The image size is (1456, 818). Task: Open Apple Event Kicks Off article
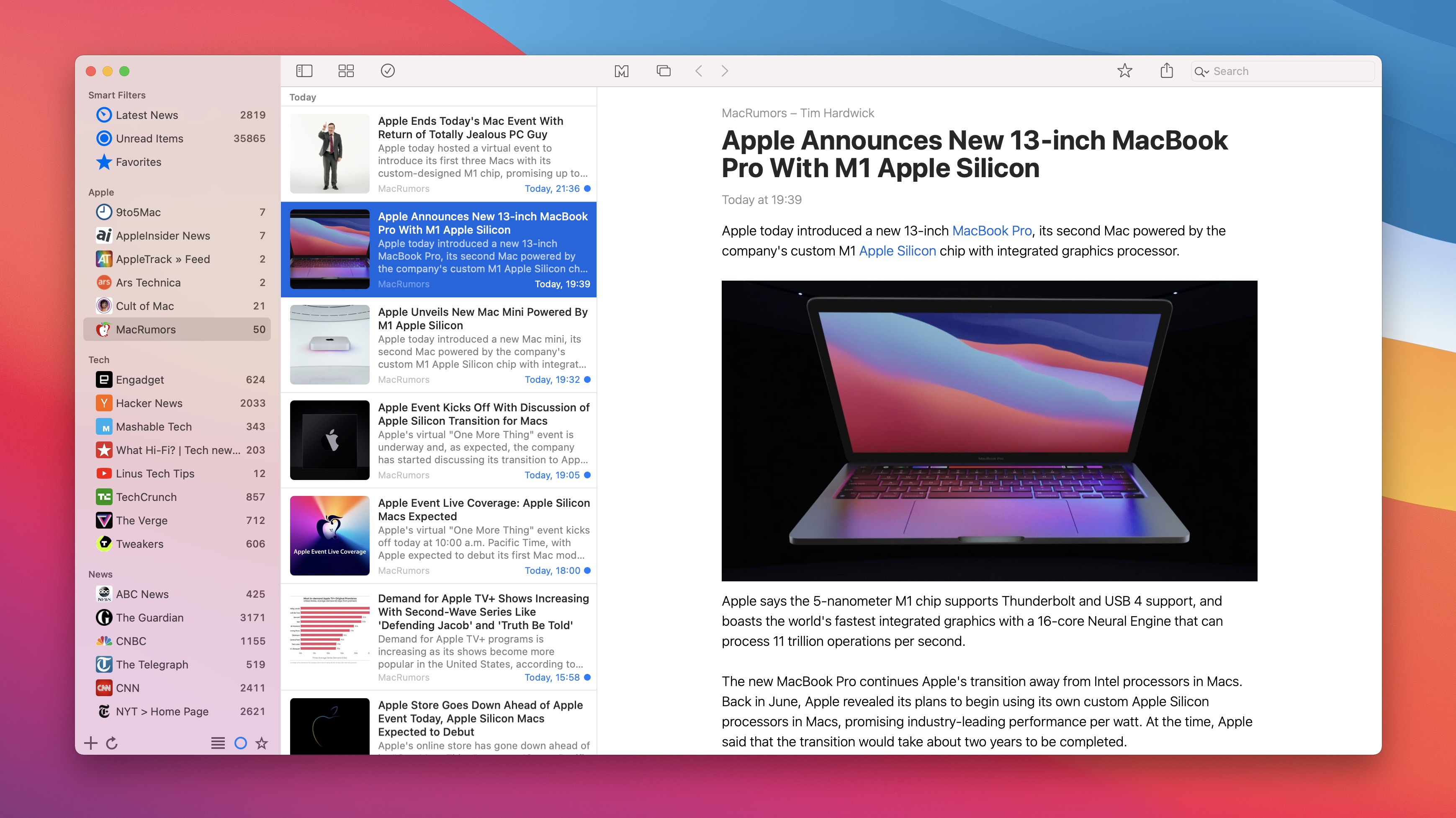coord(439,440)
